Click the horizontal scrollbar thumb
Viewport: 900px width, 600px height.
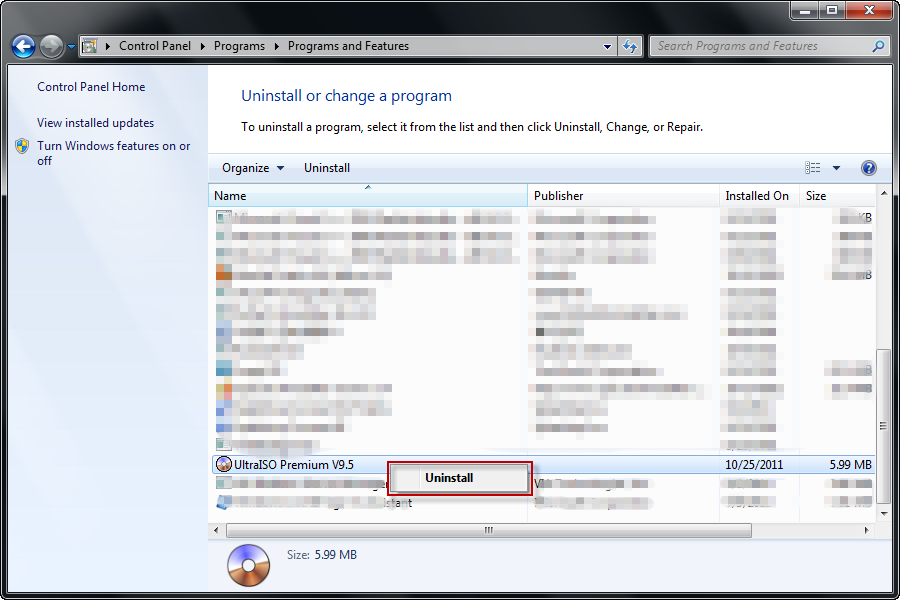pos(488,530)
